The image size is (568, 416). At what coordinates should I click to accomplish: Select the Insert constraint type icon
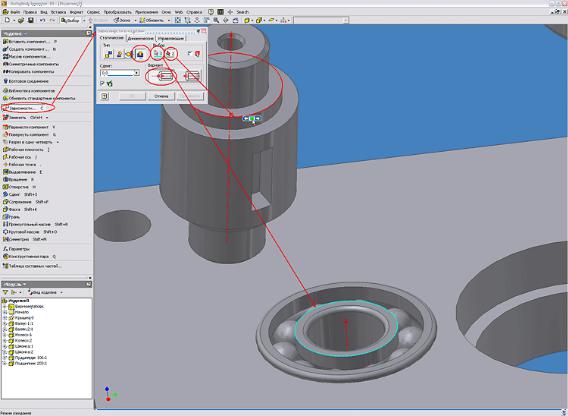click(x=140, y=54)
